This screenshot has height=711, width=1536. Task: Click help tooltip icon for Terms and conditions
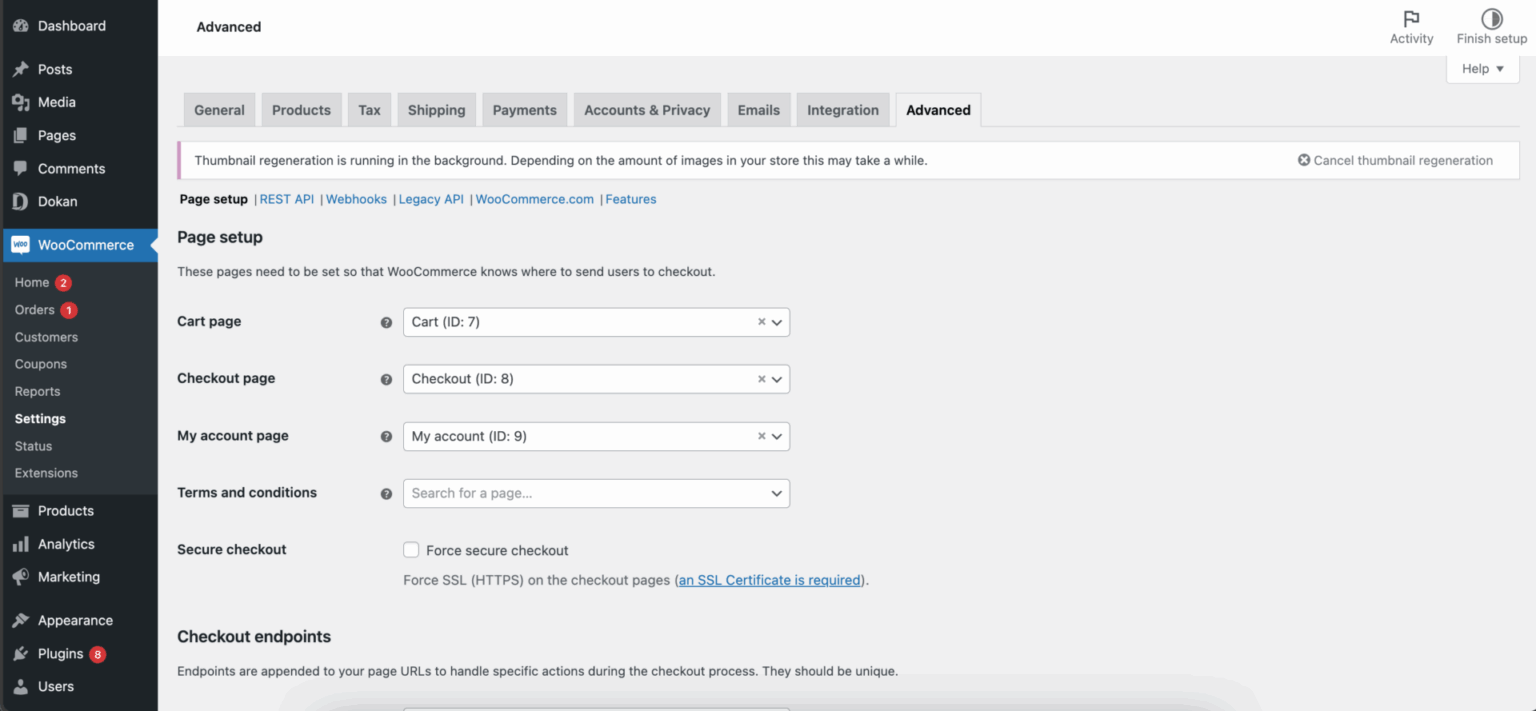[x=386, y=494]
